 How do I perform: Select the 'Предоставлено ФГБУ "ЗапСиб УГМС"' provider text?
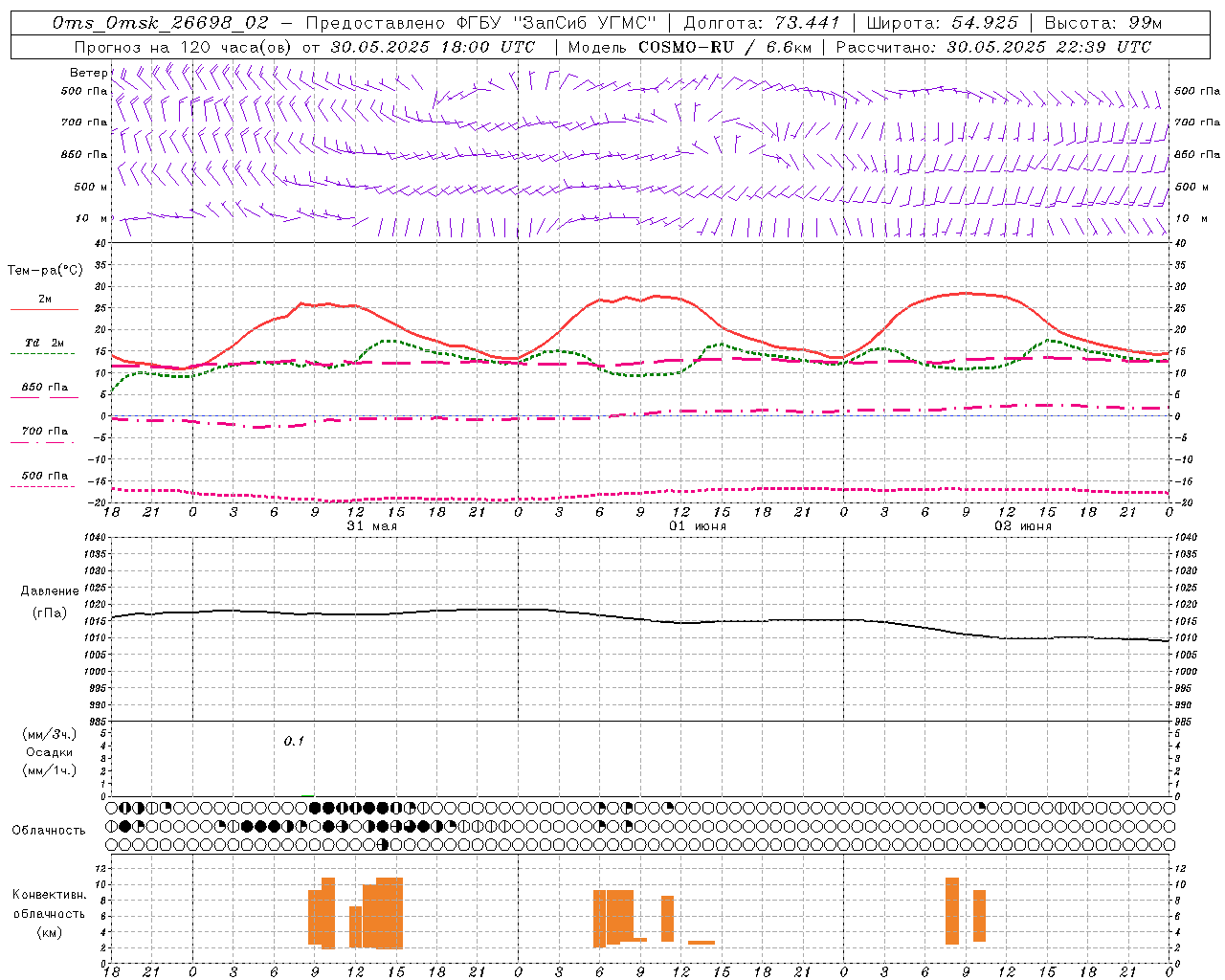click(481, 23)
